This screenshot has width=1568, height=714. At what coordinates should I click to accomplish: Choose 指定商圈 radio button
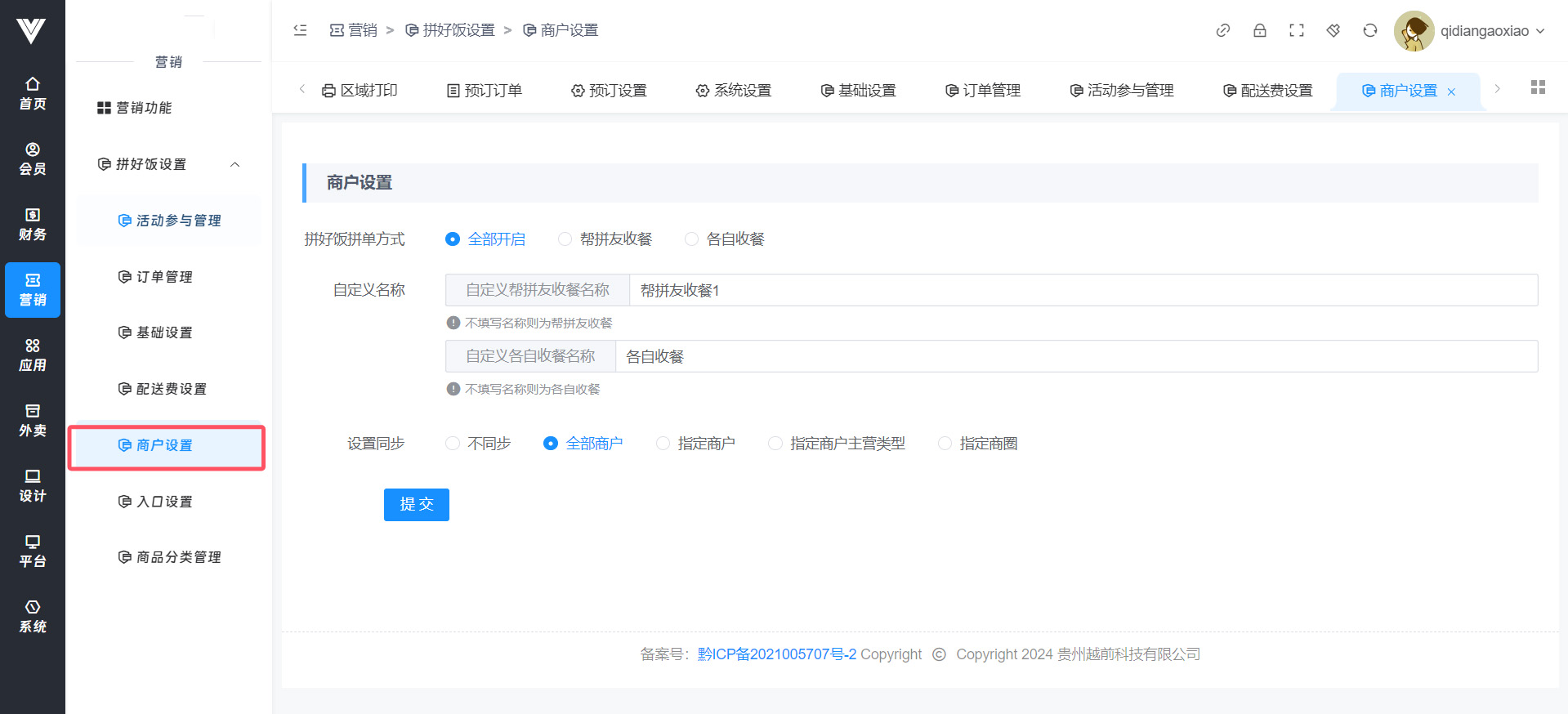point(945,444)
